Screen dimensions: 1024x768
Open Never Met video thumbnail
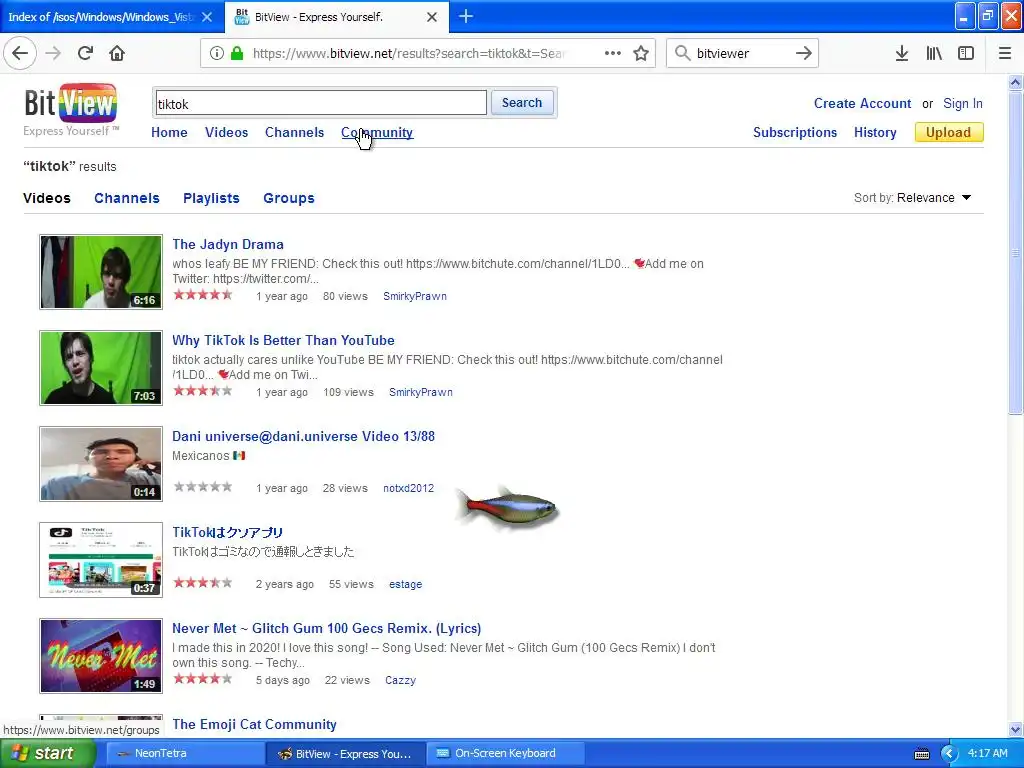pyautogui.click(x=101, y=656)
